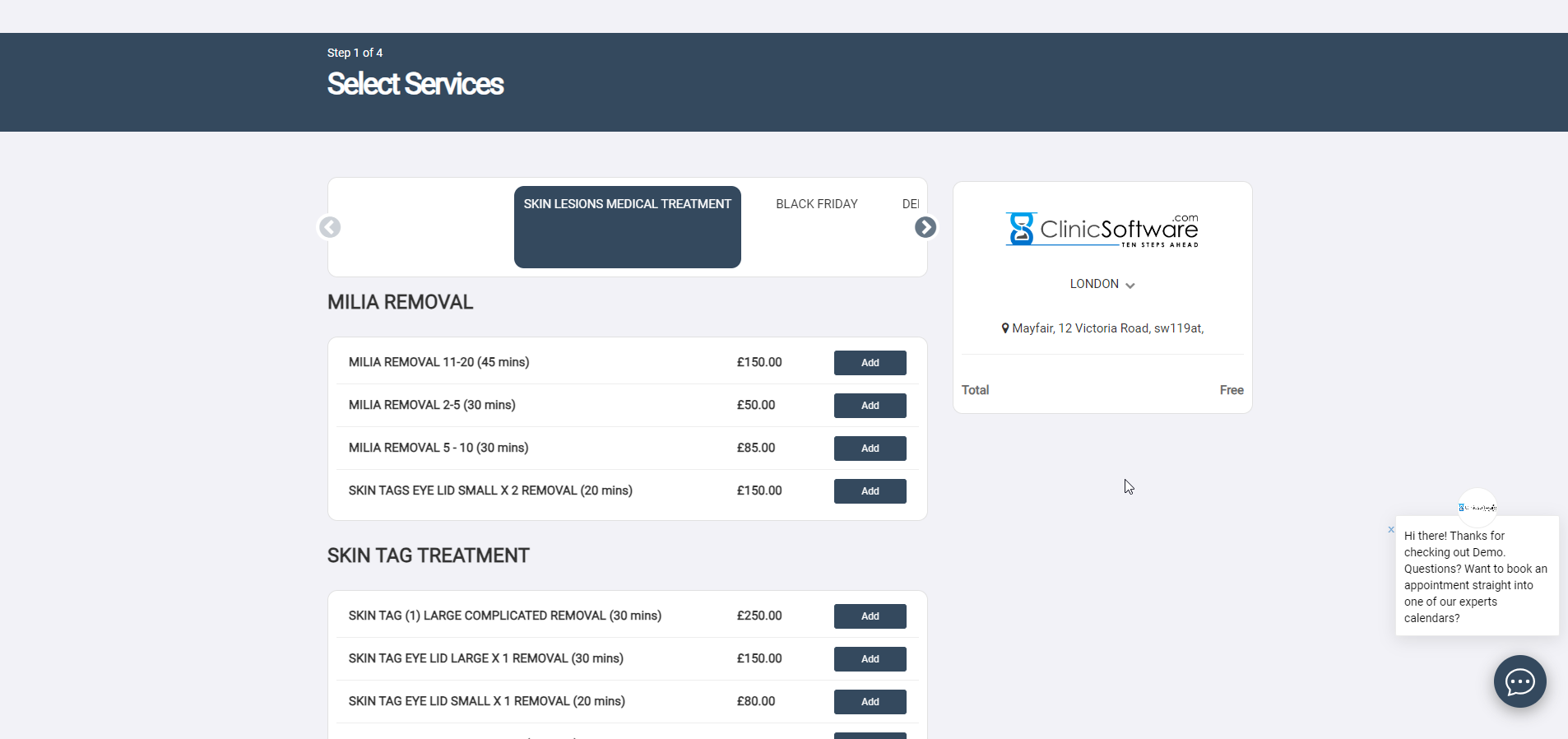
Task: Close the chat greeting popup
Action: click(x=1391, y=530)
